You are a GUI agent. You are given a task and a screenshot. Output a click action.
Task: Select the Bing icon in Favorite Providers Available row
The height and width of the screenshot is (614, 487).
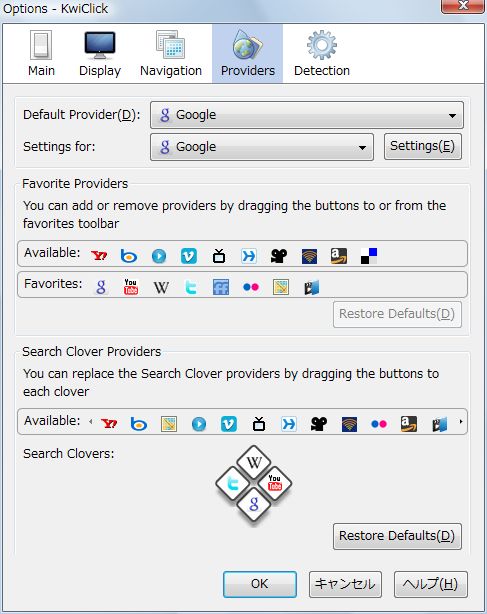129,256
